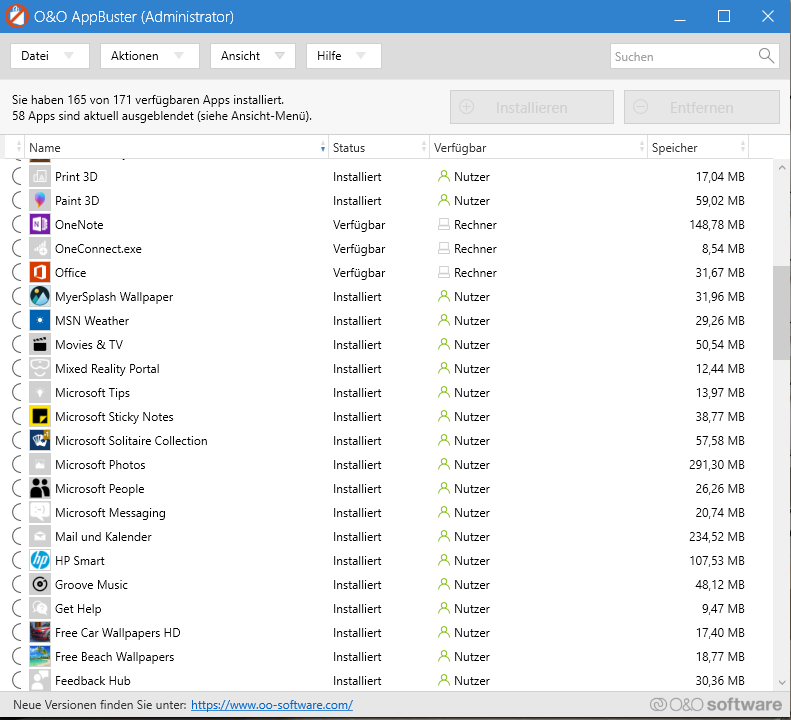This screenshot has width=791, height=720.
Task: Mark the Microsoft Tips selection circle
Action: (x=17, y=393)
